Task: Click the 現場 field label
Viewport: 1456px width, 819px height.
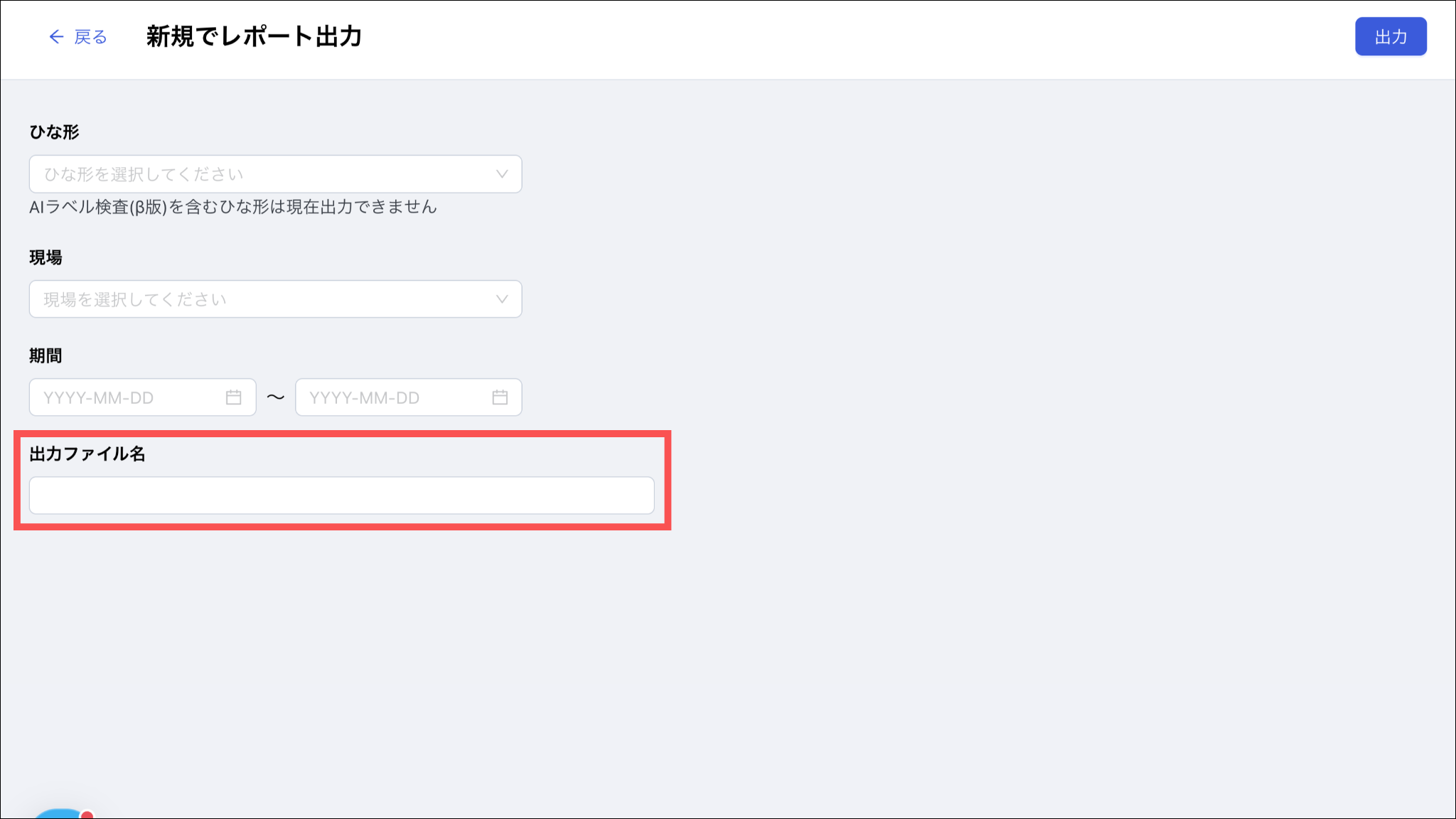Action: tap(45, 257)
